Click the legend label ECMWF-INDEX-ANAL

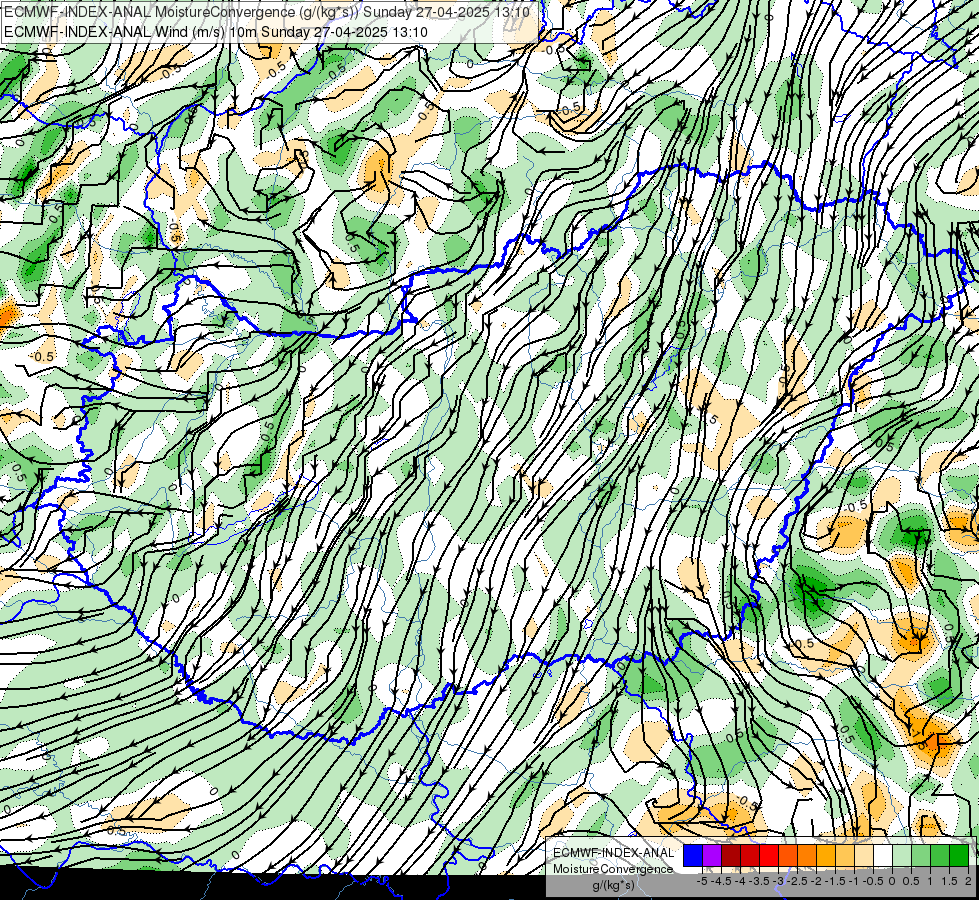pyautogui.click(x=613, y=853)
